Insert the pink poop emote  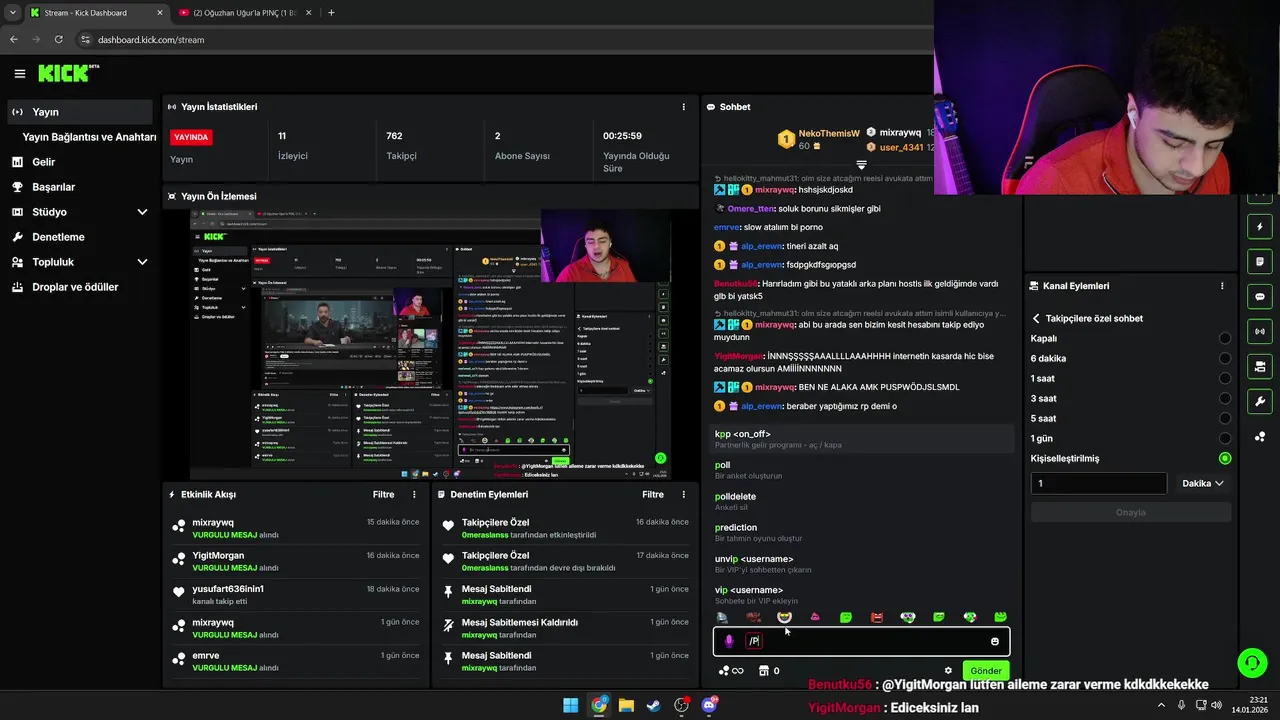(815, 617)
